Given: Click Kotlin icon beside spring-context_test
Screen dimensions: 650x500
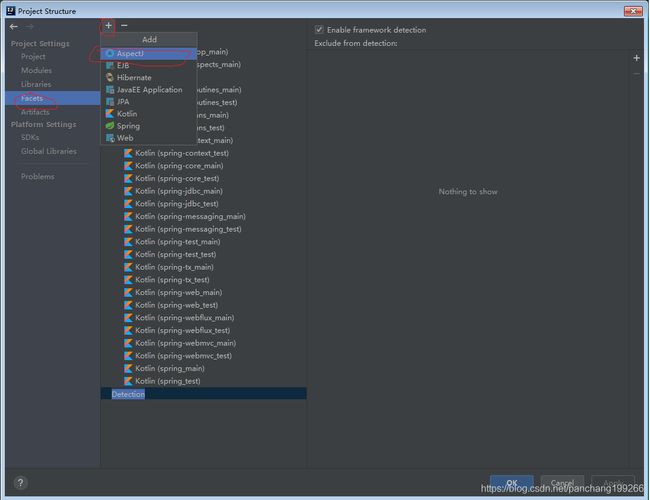Looking at the screenshot, I should point(128,153).
